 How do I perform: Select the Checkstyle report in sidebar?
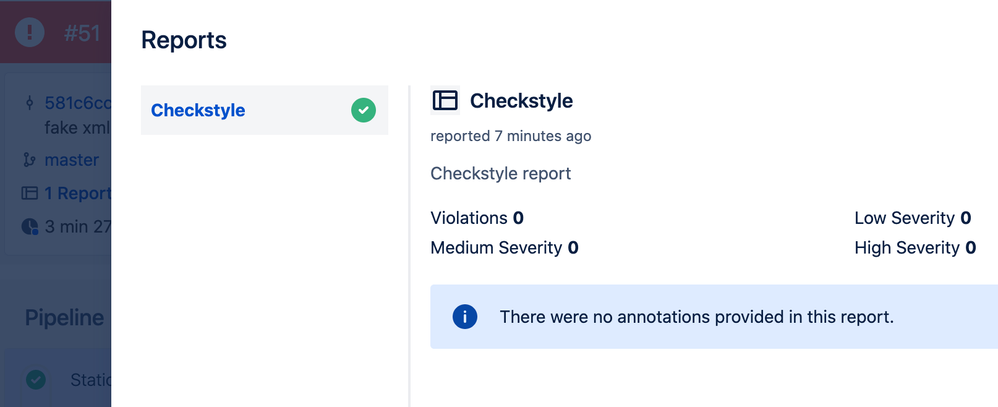coord(264,110)
